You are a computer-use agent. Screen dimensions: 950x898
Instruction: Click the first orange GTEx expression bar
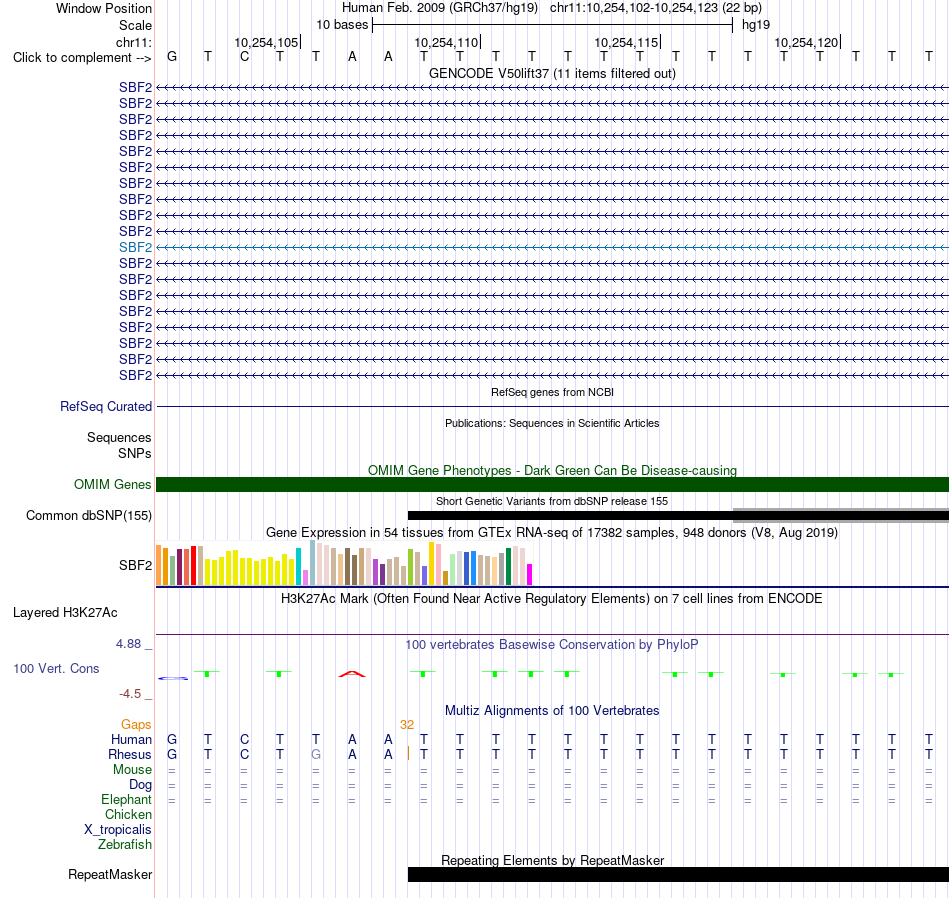159,565
